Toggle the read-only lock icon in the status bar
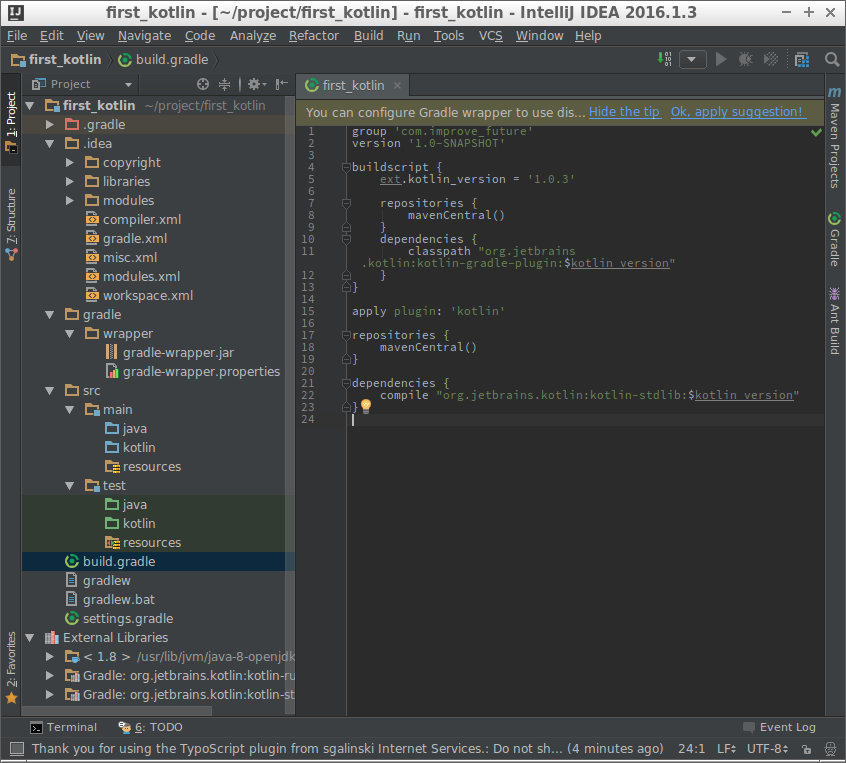The image size is (846, 763). pyautogui.click(x=807, y=748)
